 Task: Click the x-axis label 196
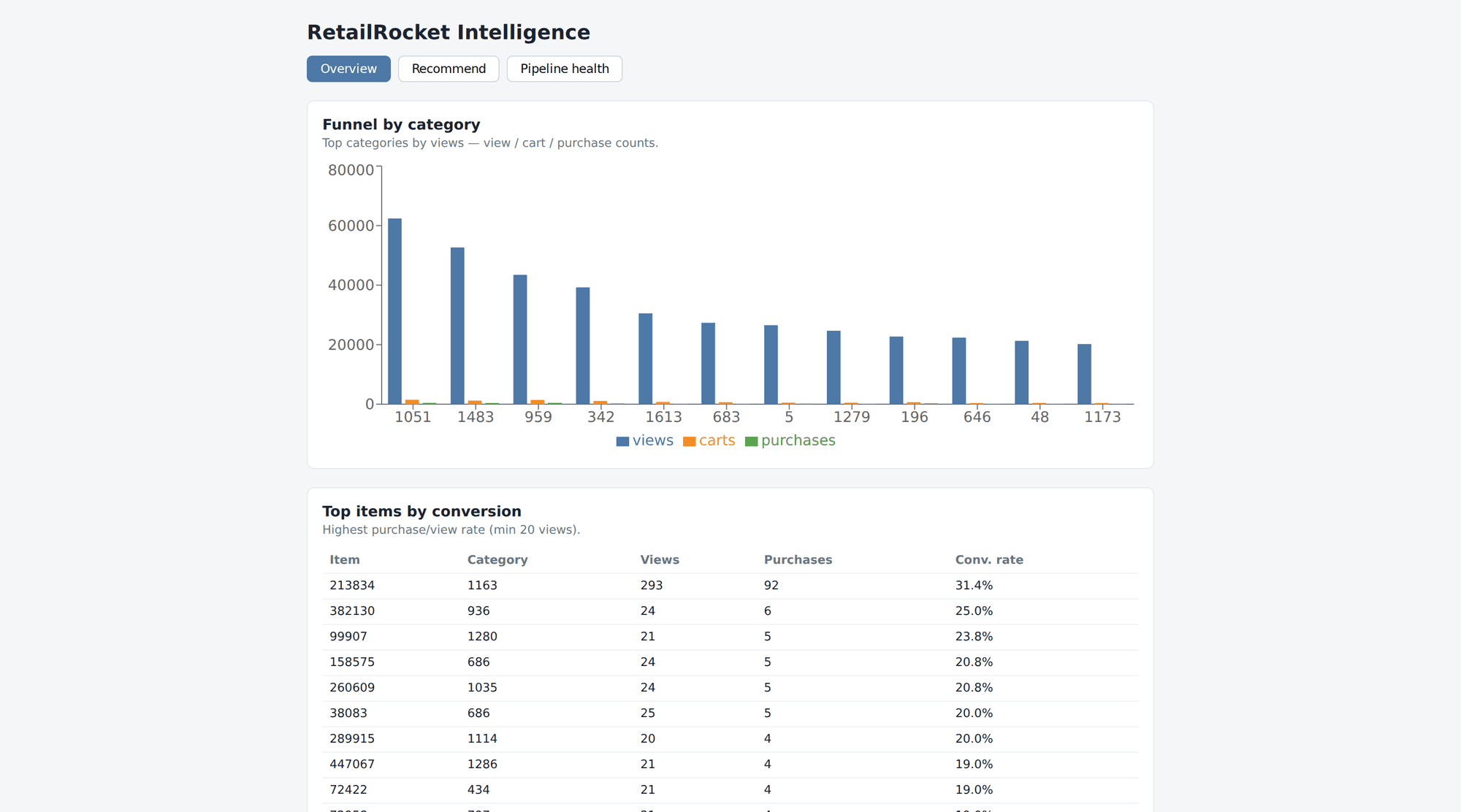click(915, 417)
